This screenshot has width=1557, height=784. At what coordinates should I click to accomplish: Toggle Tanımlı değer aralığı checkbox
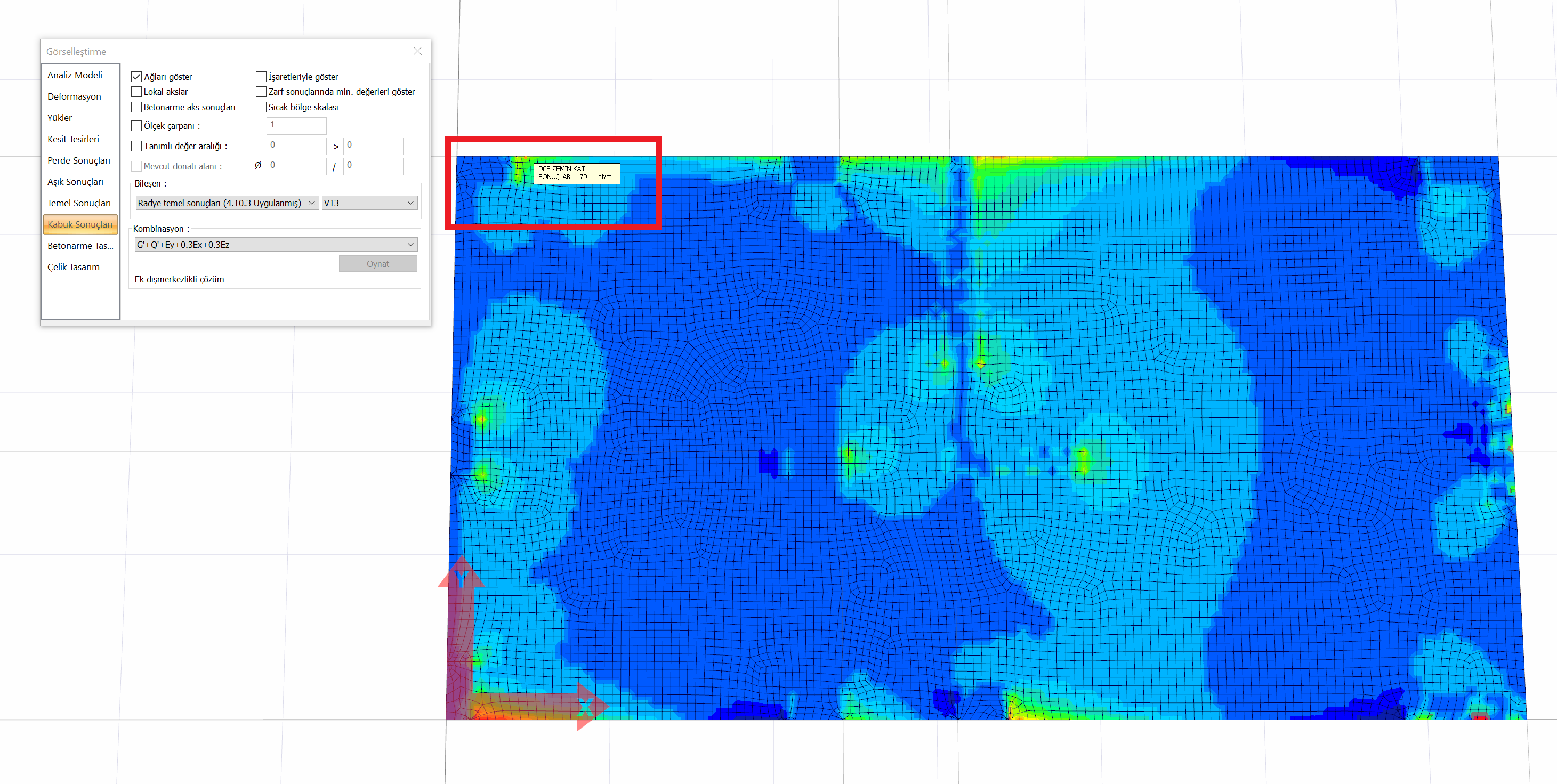coord(136,146)
